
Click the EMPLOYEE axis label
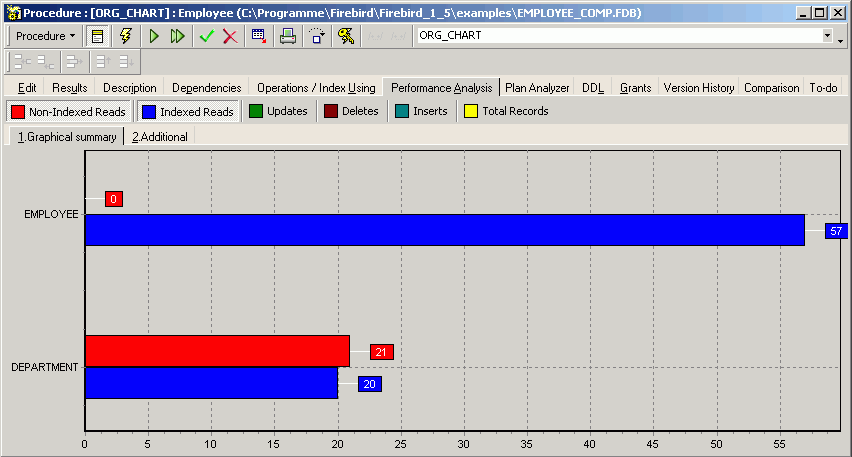pyautogui.click(x=51, y=215)
